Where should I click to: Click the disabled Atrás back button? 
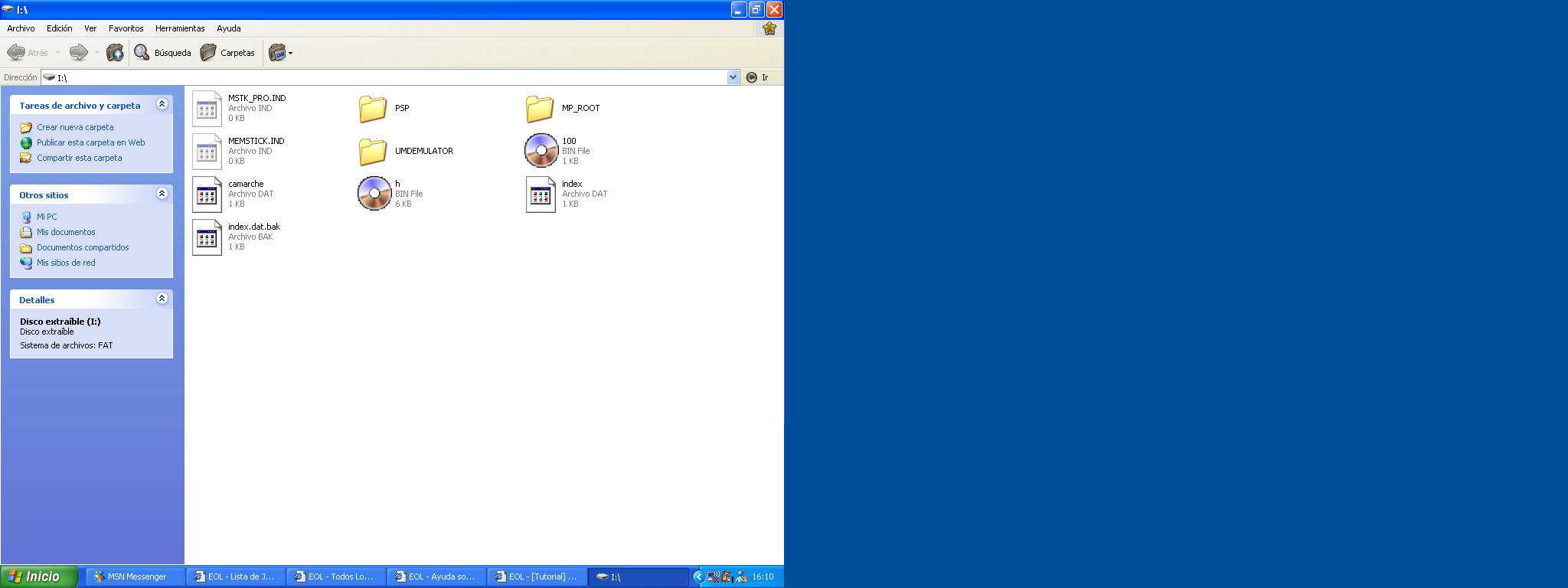click(x=28, y=53)
